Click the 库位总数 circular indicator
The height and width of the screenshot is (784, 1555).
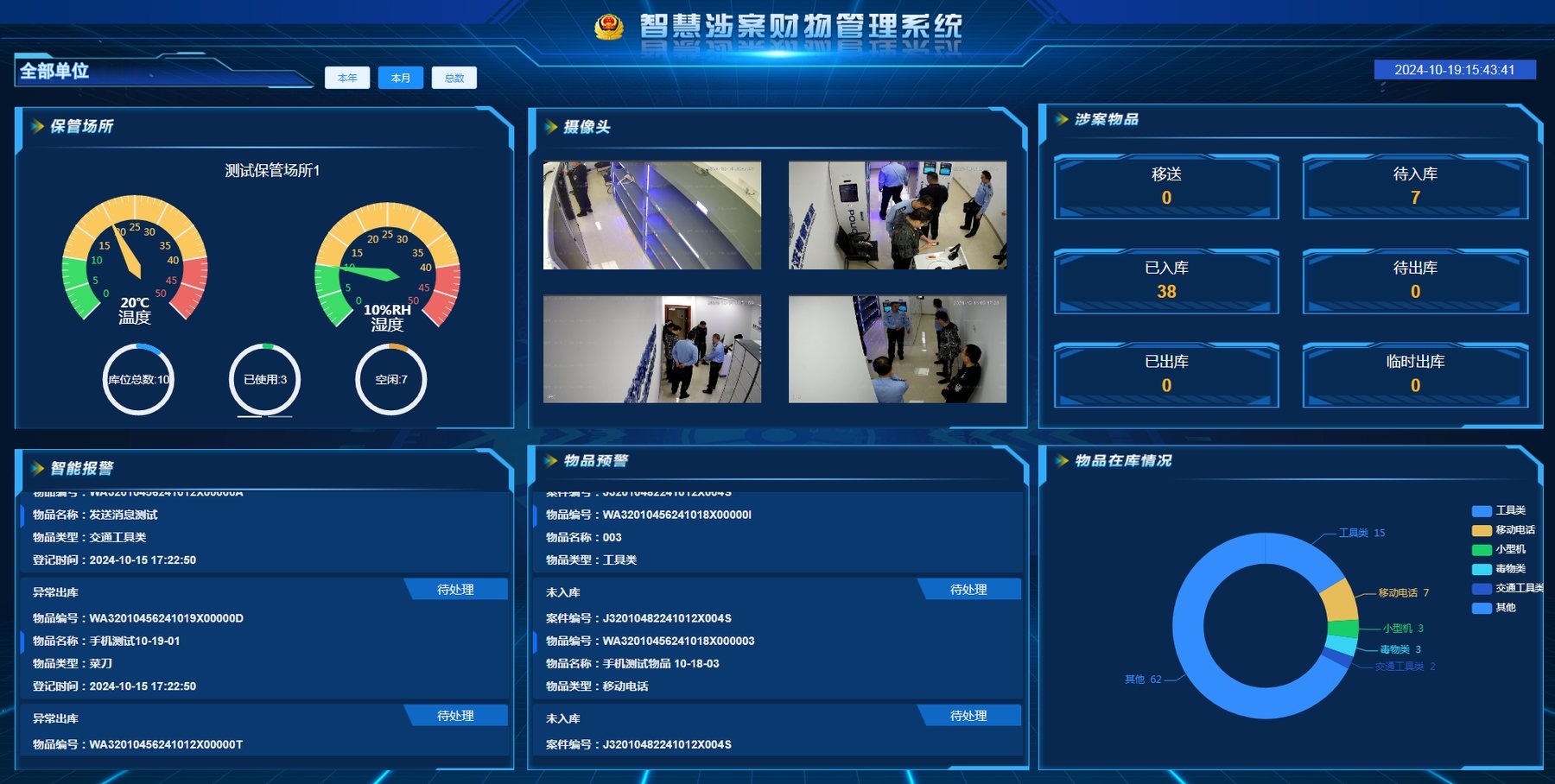(x=138, y=379)
